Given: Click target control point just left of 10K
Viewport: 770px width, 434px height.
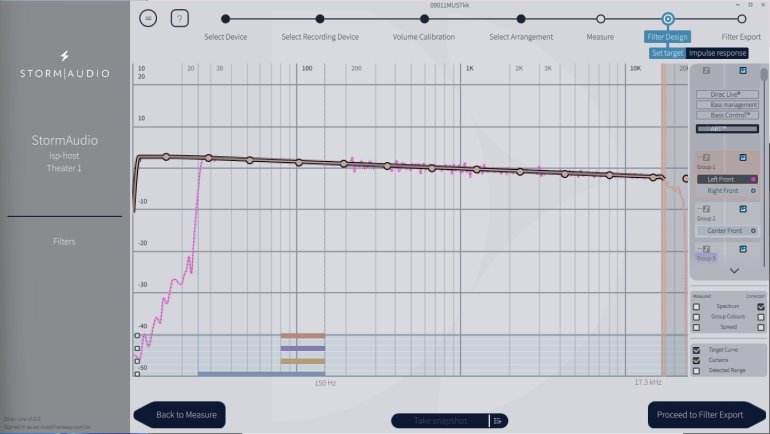Looking at the screenshot, I should click(609, 175).
